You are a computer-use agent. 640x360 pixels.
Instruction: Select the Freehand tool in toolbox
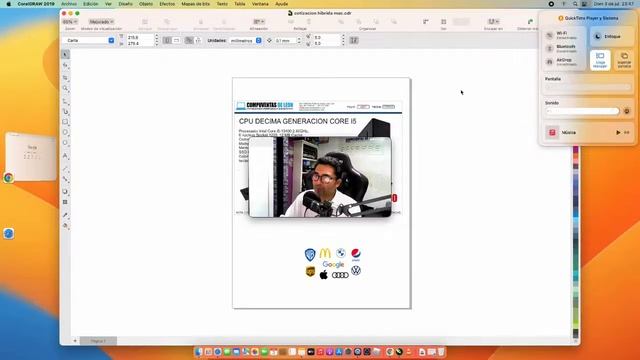pos(65,101)
